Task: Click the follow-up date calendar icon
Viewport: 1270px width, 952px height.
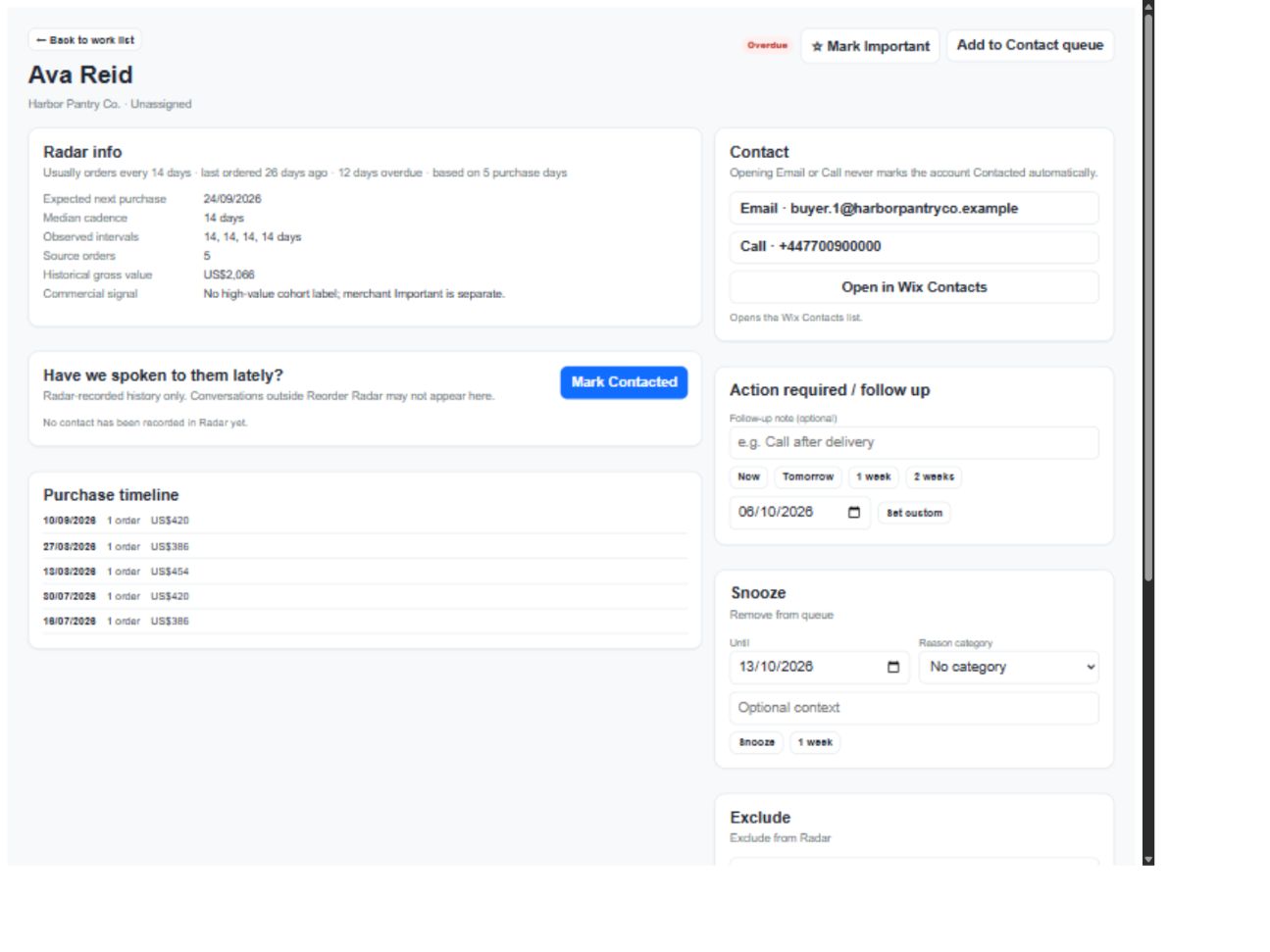Action: [853, 513]
